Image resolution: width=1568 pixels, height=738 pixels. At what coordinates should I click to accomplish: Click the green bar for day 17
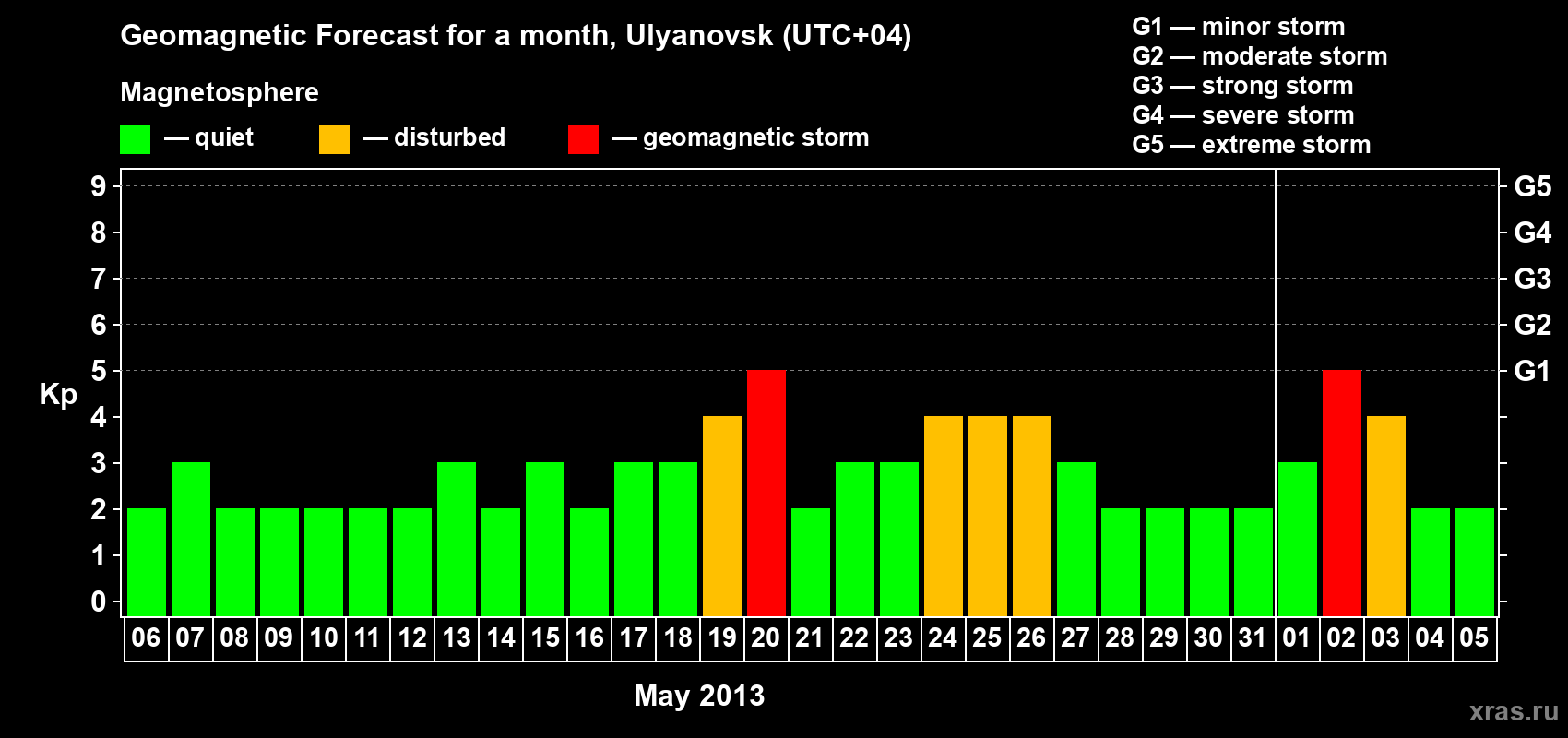[x=634, y=539]
